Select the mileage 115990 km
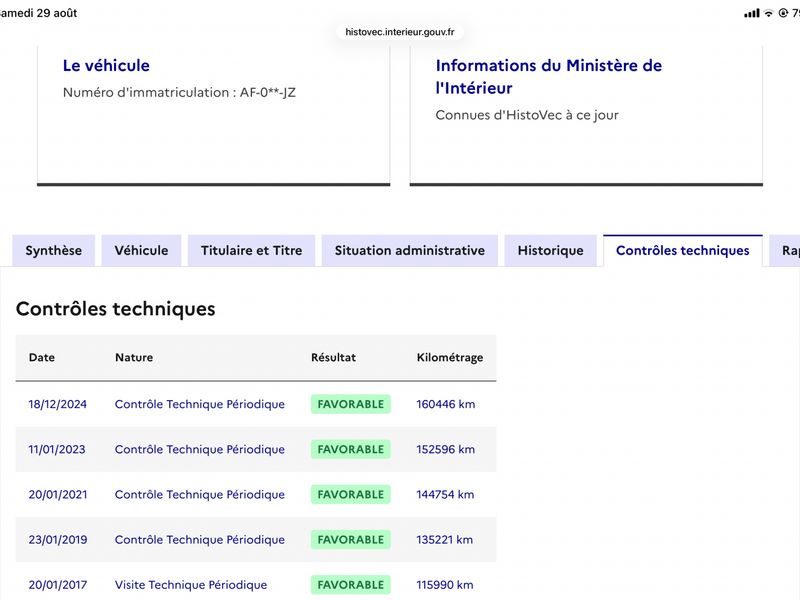The width and height of the screenshot is (800, 600). 444,585
